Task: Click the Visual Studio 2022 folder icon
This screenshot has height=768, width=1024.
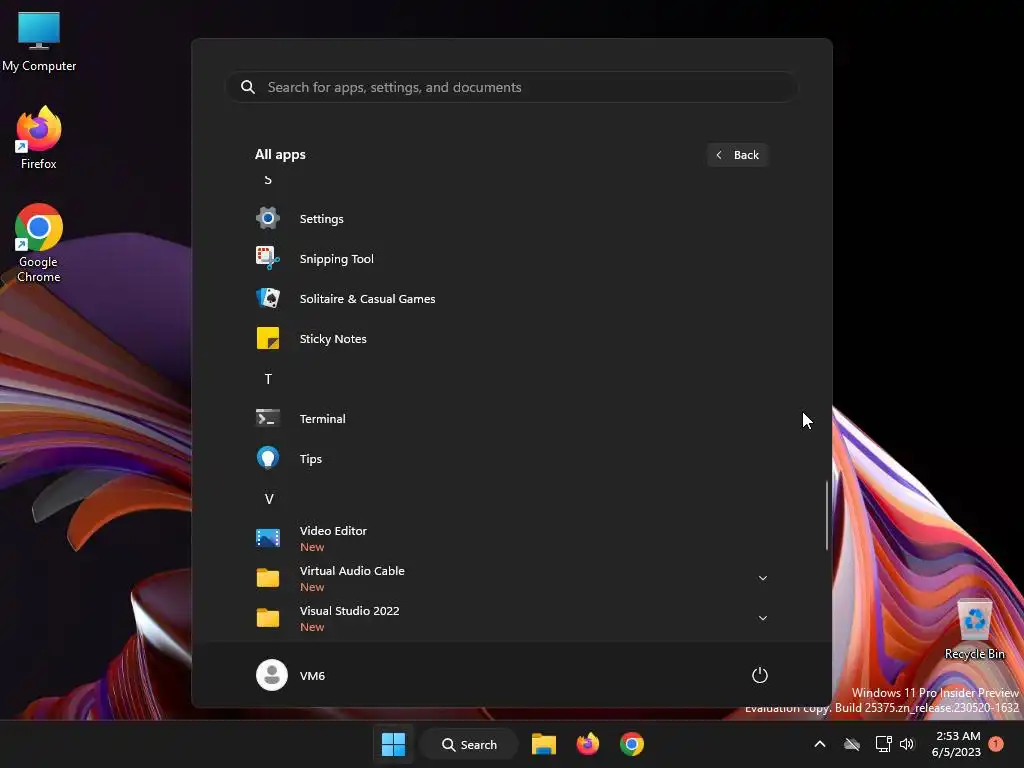Action: (x=268, y=618)
